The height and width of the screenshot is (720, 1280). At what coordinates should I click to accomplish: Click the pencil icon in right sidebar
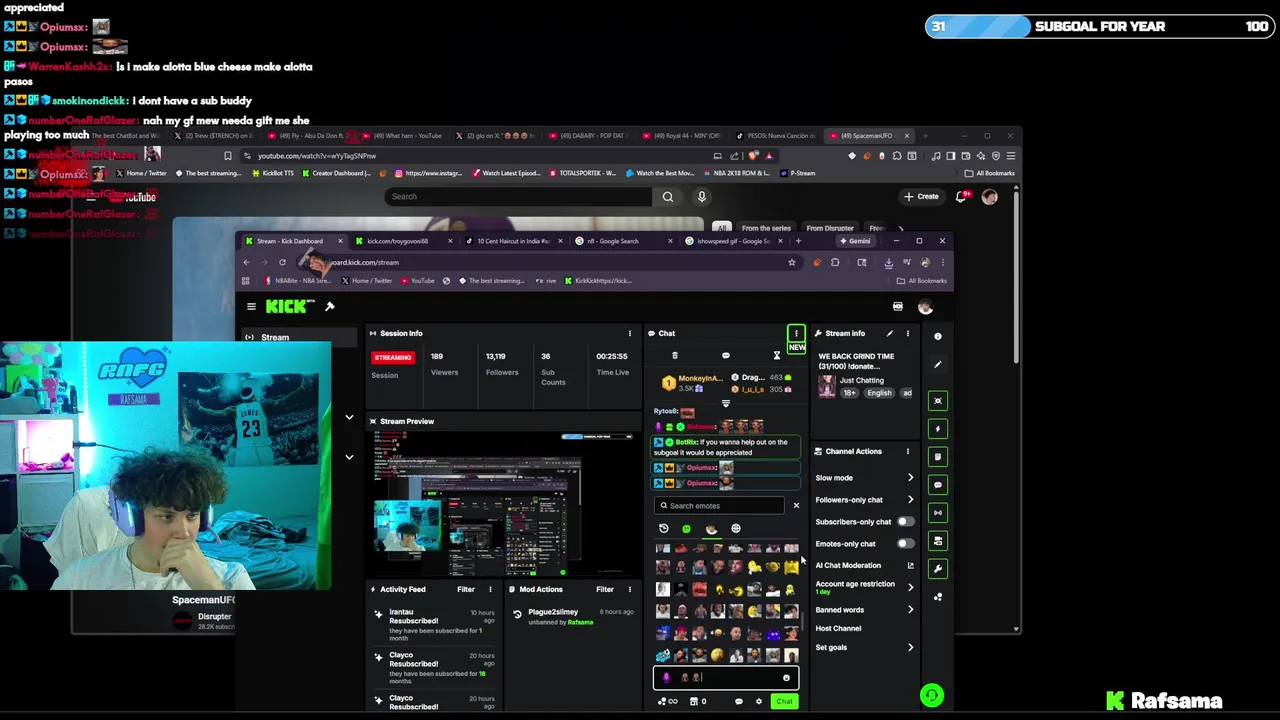point(938,364)
